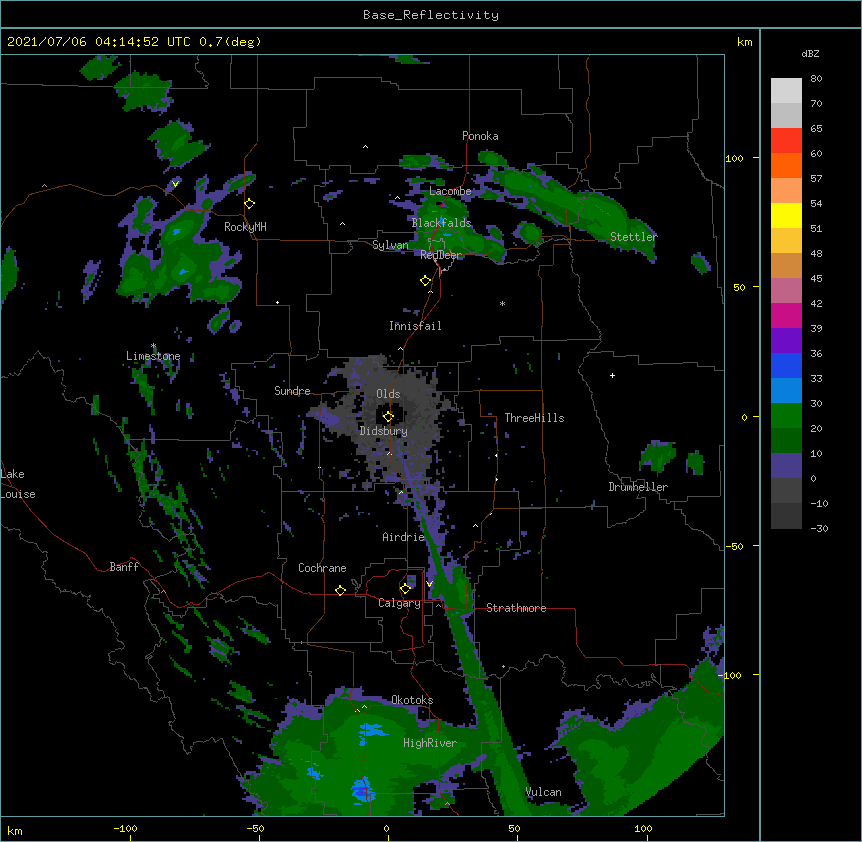Click the Sylvan map label
862x842 pixels.
[390, 245]
